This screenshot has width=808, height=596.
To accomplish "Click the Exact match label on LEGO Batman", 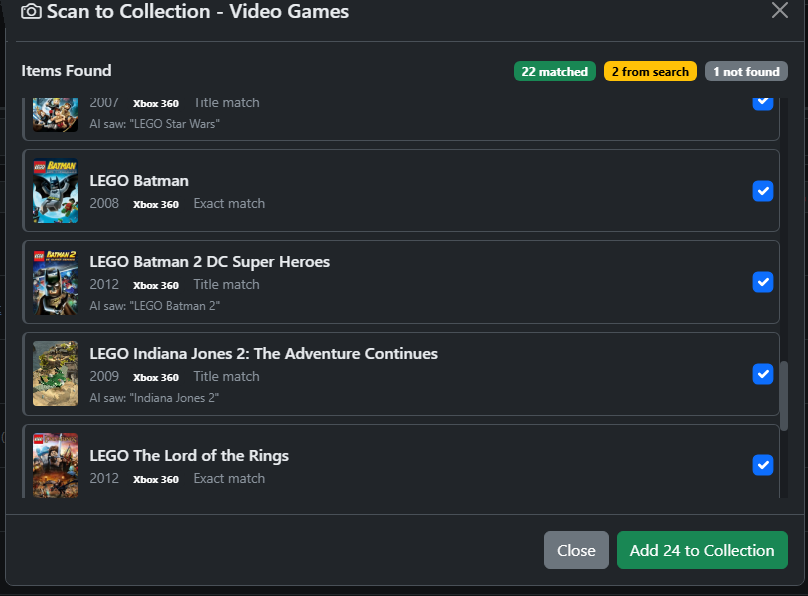I will (228, 204).
